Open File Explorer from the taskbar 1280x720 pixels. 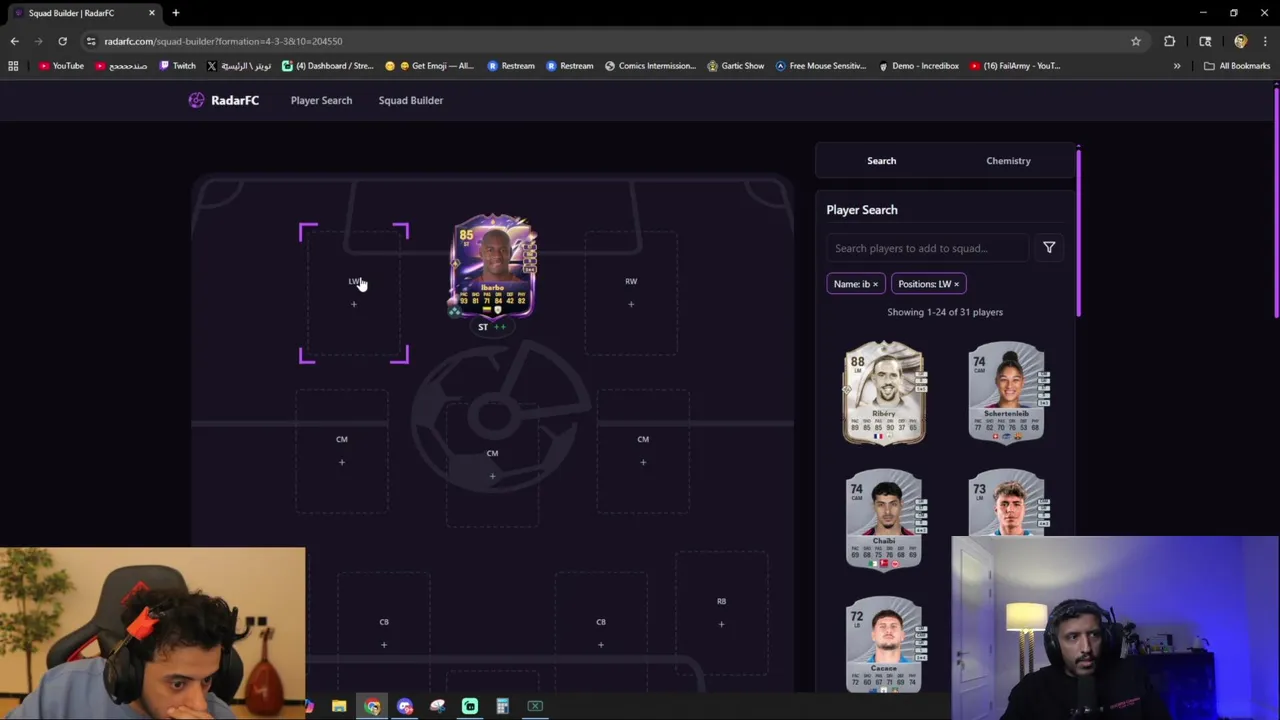tap(339, 707)
